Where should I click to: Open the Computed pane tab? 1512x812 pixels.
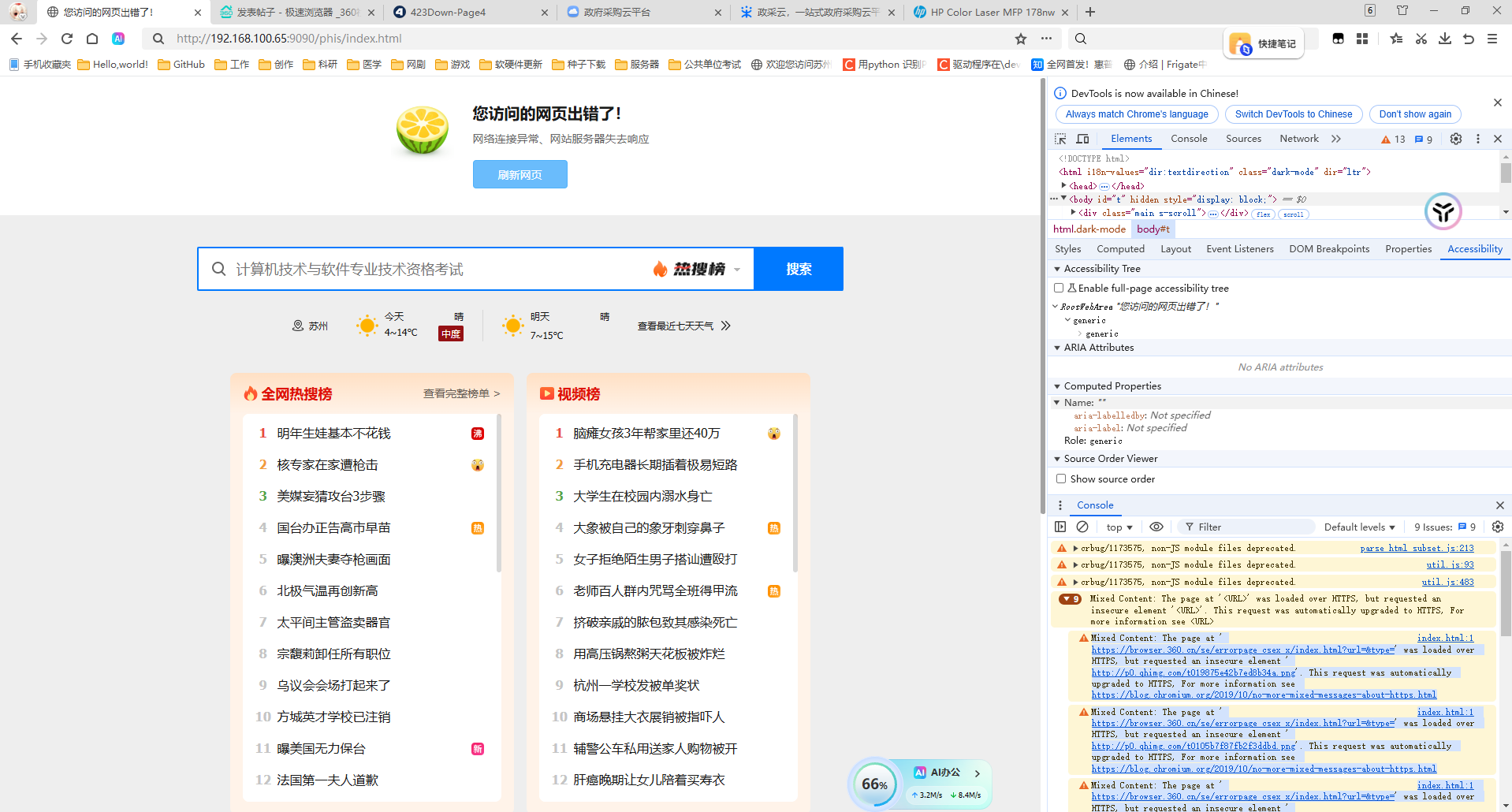point(1120,249)
